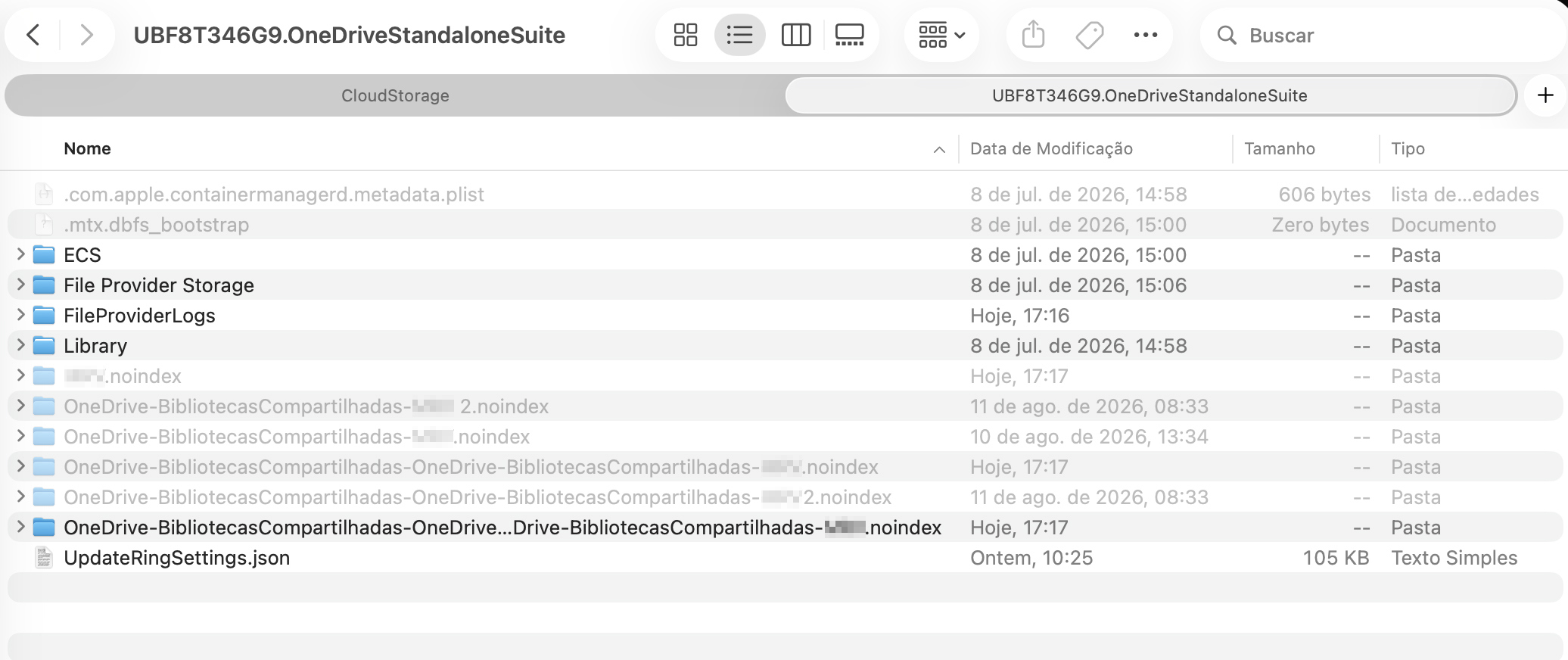
Task: Open the tag editing button
Action: tap(1090, 35)
